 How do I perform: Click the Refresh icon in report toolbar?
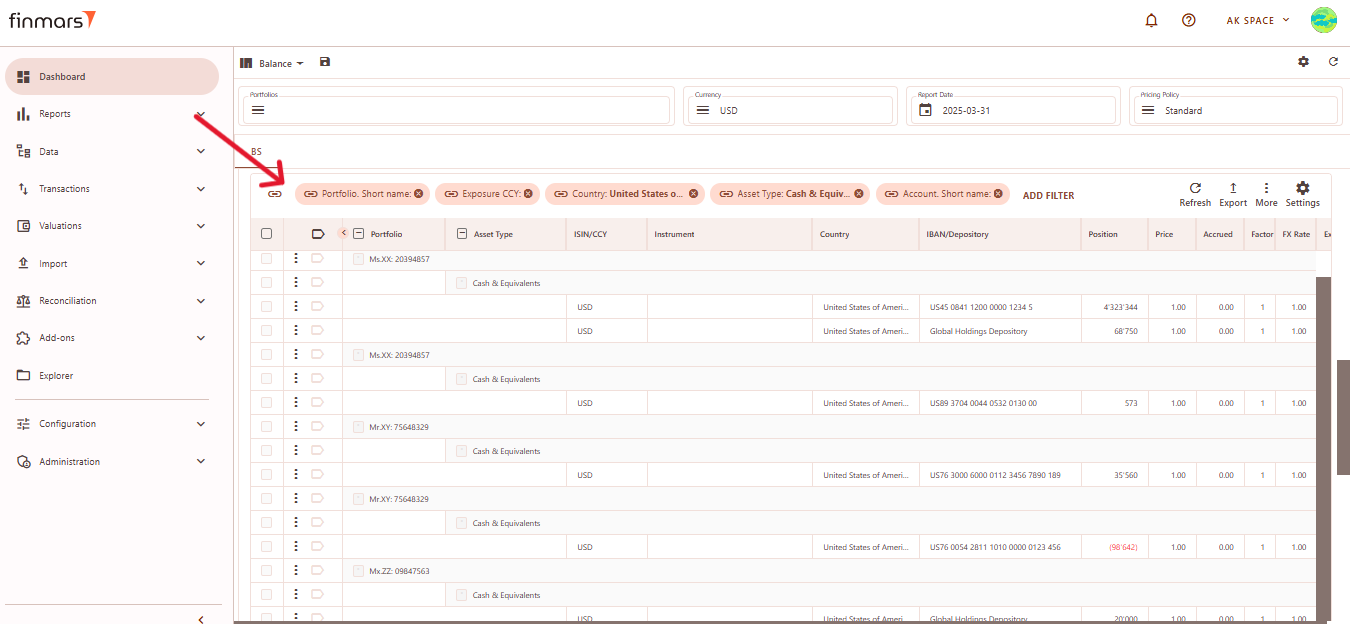tap(1194, 188)
